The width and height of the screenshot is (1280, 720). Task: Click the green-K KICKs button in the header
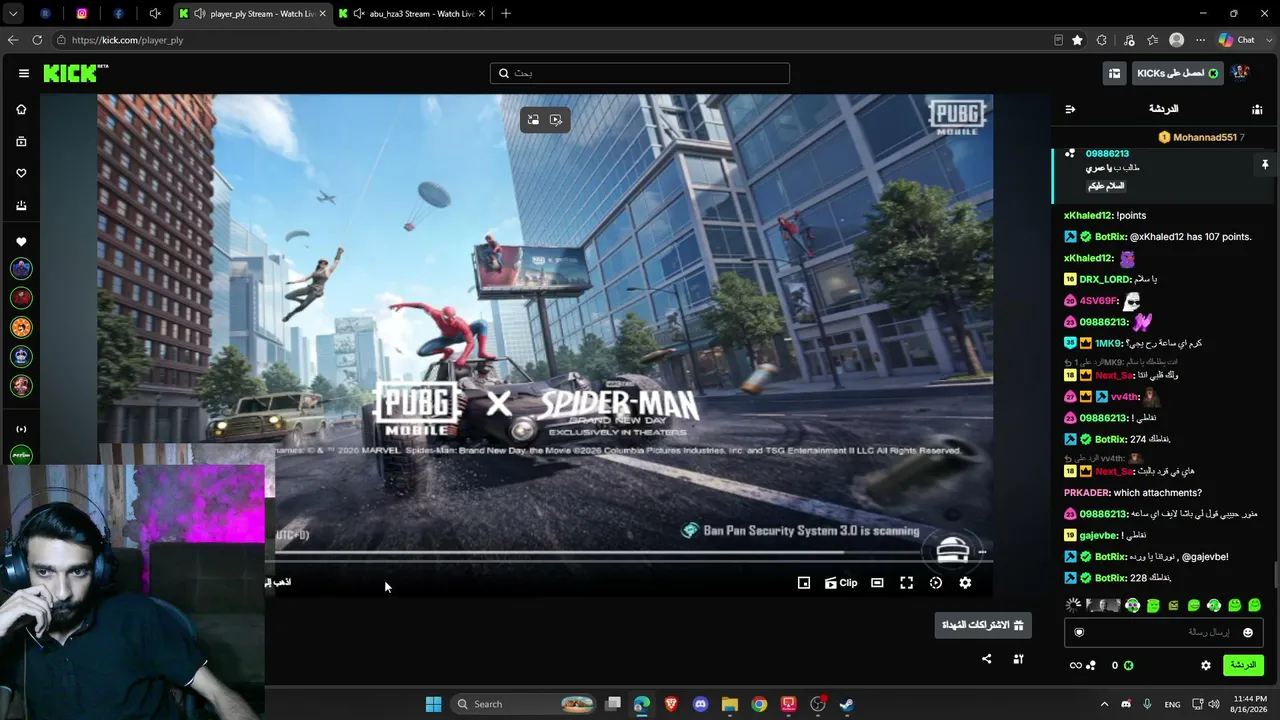pyautogui.click(x=1178, y=73)
